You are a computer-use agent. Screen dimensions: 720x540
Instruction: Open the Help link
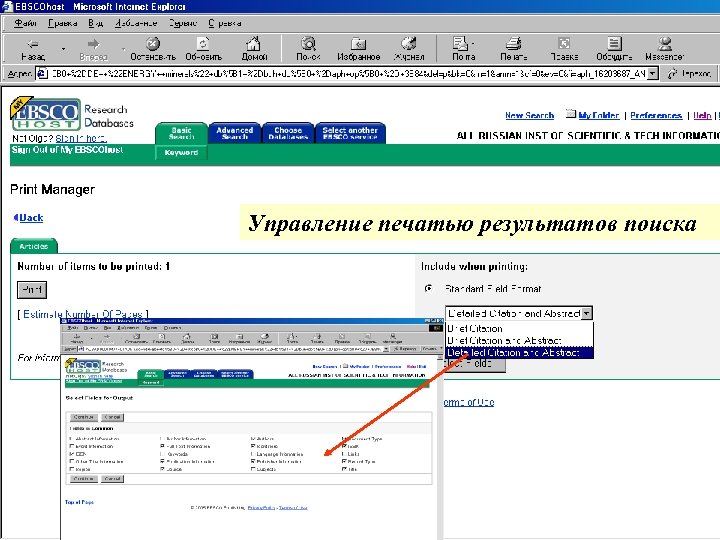702,115
